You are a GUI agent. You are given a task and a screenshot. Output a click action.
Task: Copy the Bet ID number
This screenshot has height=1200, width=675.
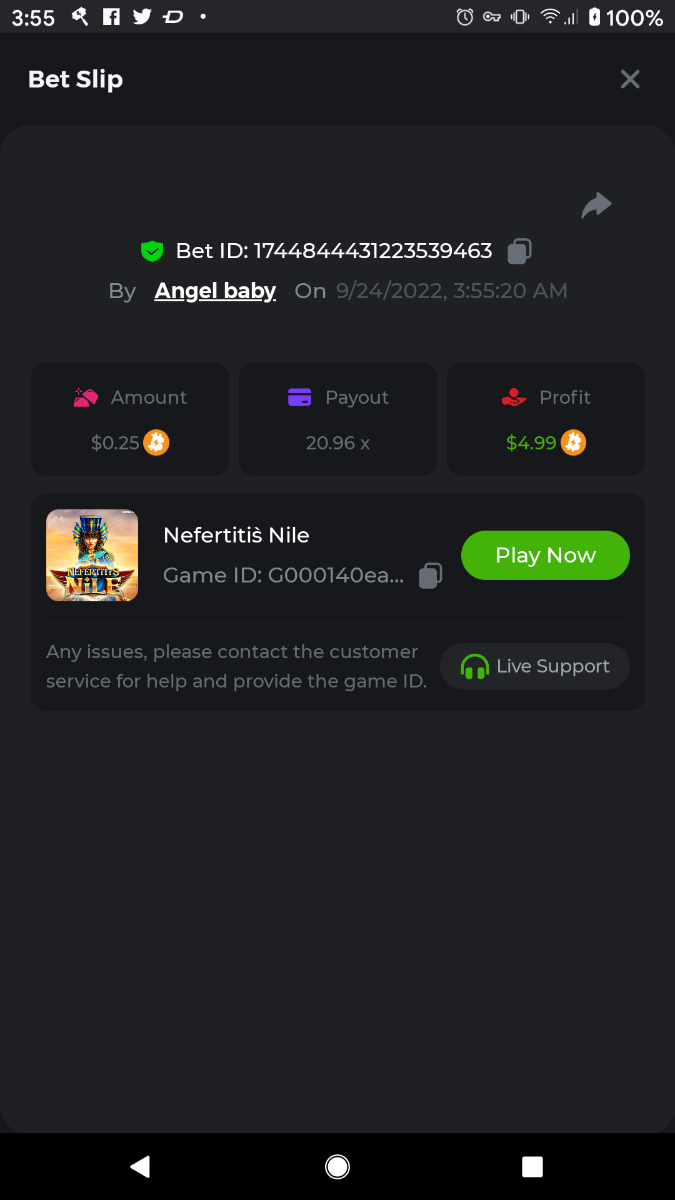(x=519, y=251)
